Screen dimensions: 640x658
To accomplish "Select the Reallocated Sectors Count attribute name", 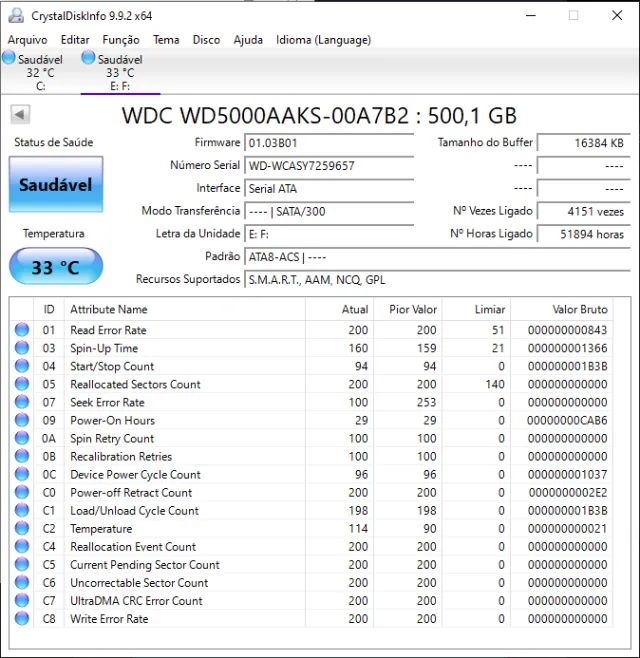I will coord(135,384).
